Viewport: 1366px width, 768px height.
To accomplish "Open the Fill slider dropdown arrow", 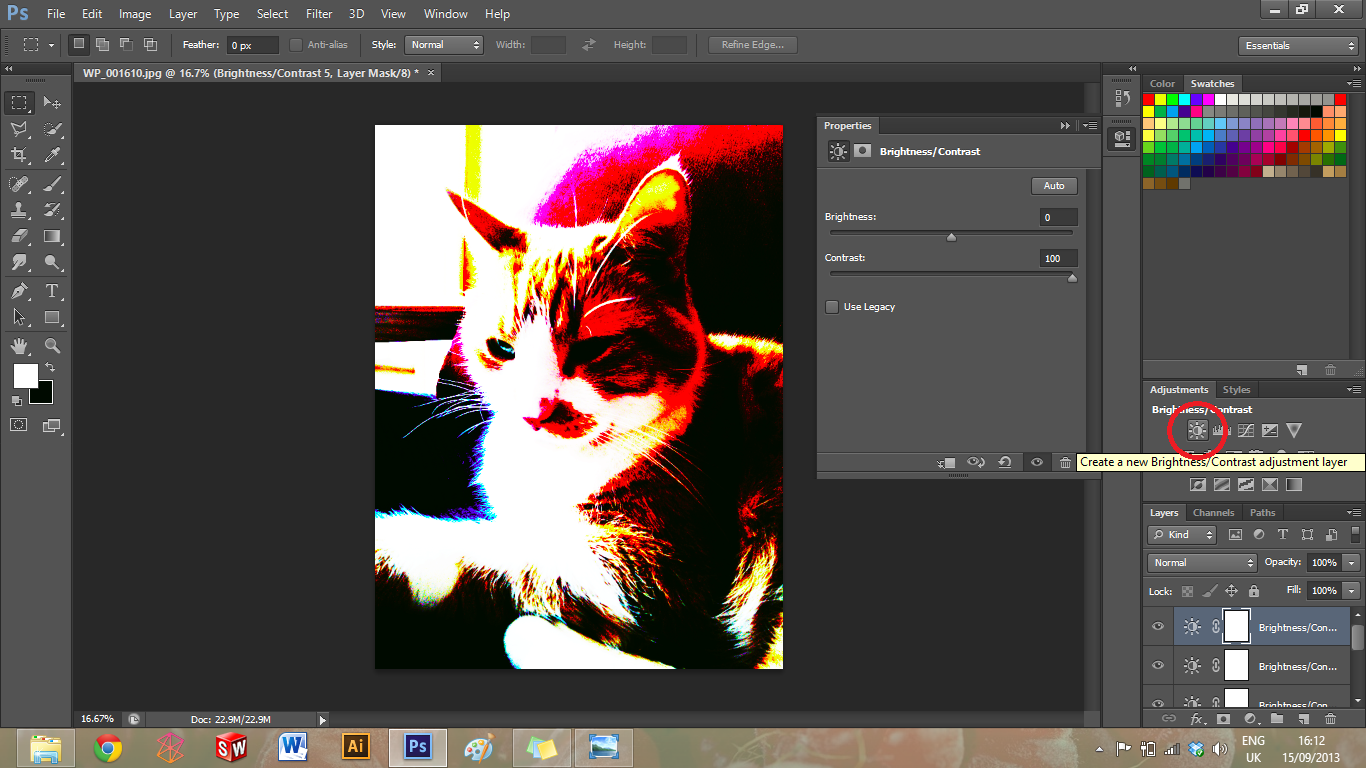I will click(x=1352, y=591).
